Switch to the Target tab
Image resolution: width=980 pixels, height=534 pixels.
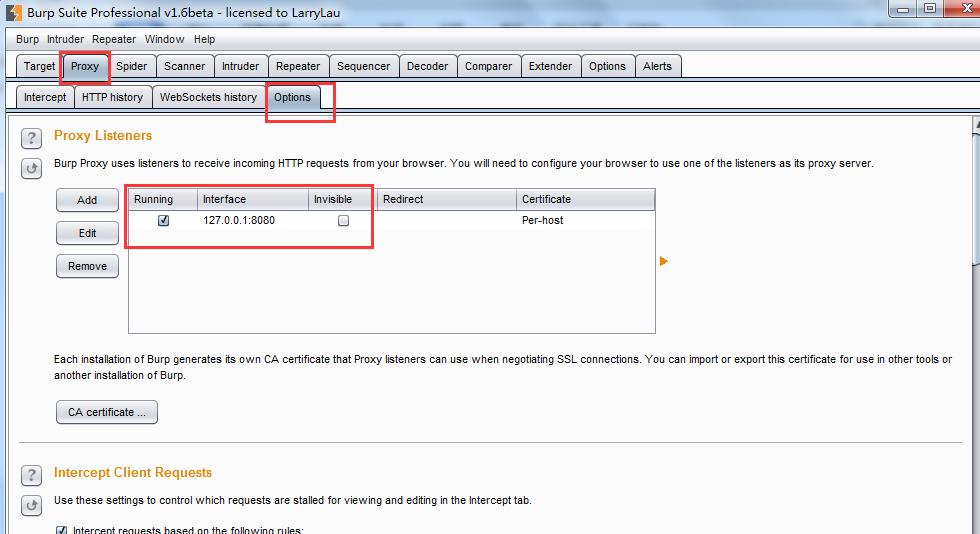[x=39, y=66]
